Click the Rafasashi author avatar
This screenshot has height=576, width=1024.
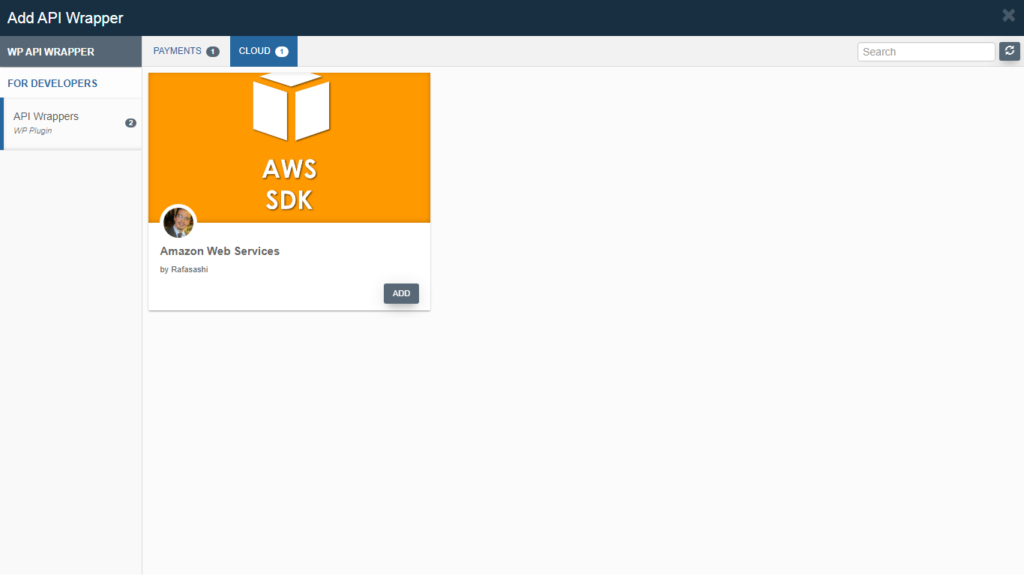click(178, 222)
